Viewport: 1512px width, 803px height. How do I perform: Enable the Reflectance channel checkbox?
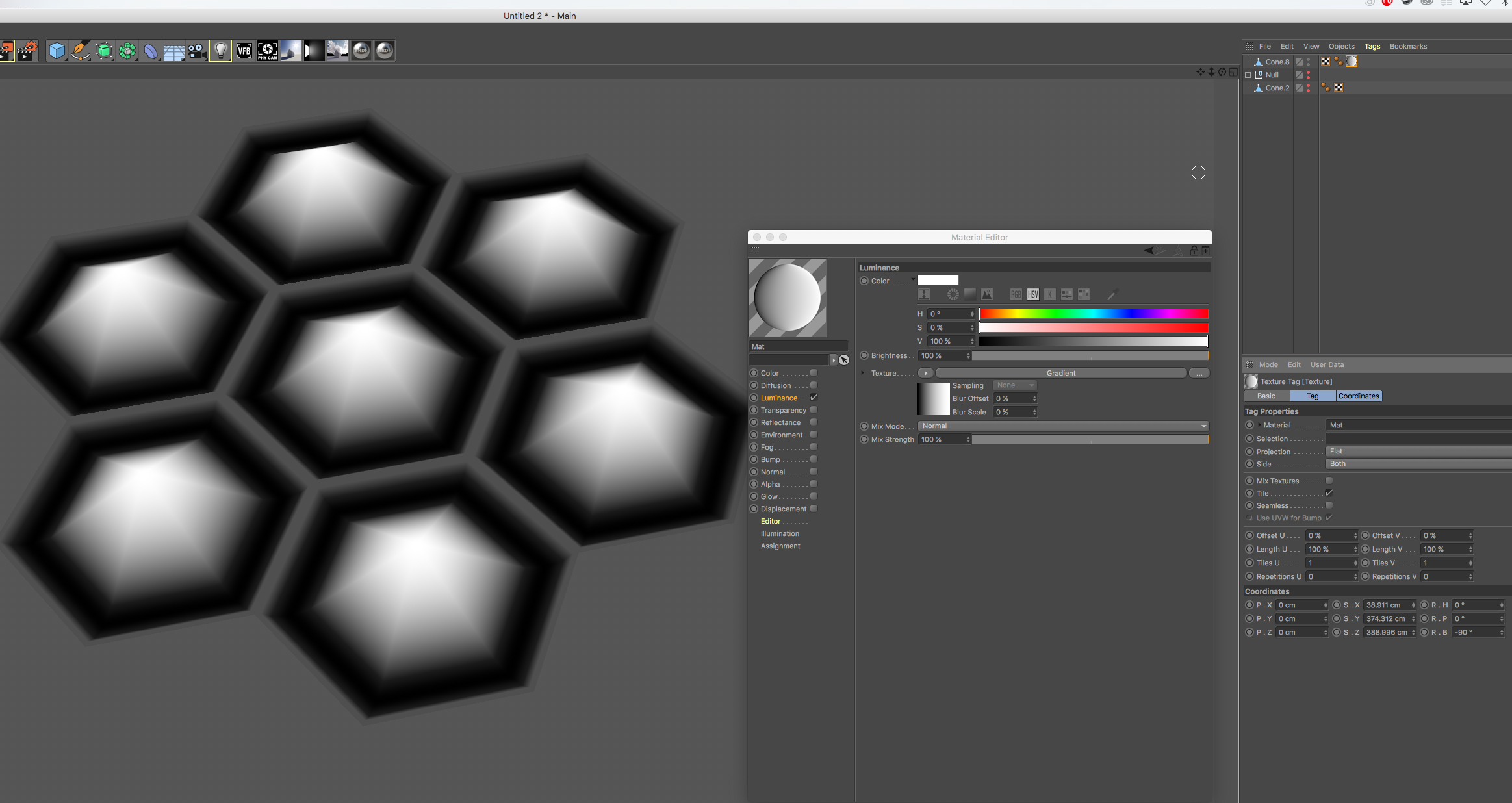pyautogui.click(x=814, y=422)
